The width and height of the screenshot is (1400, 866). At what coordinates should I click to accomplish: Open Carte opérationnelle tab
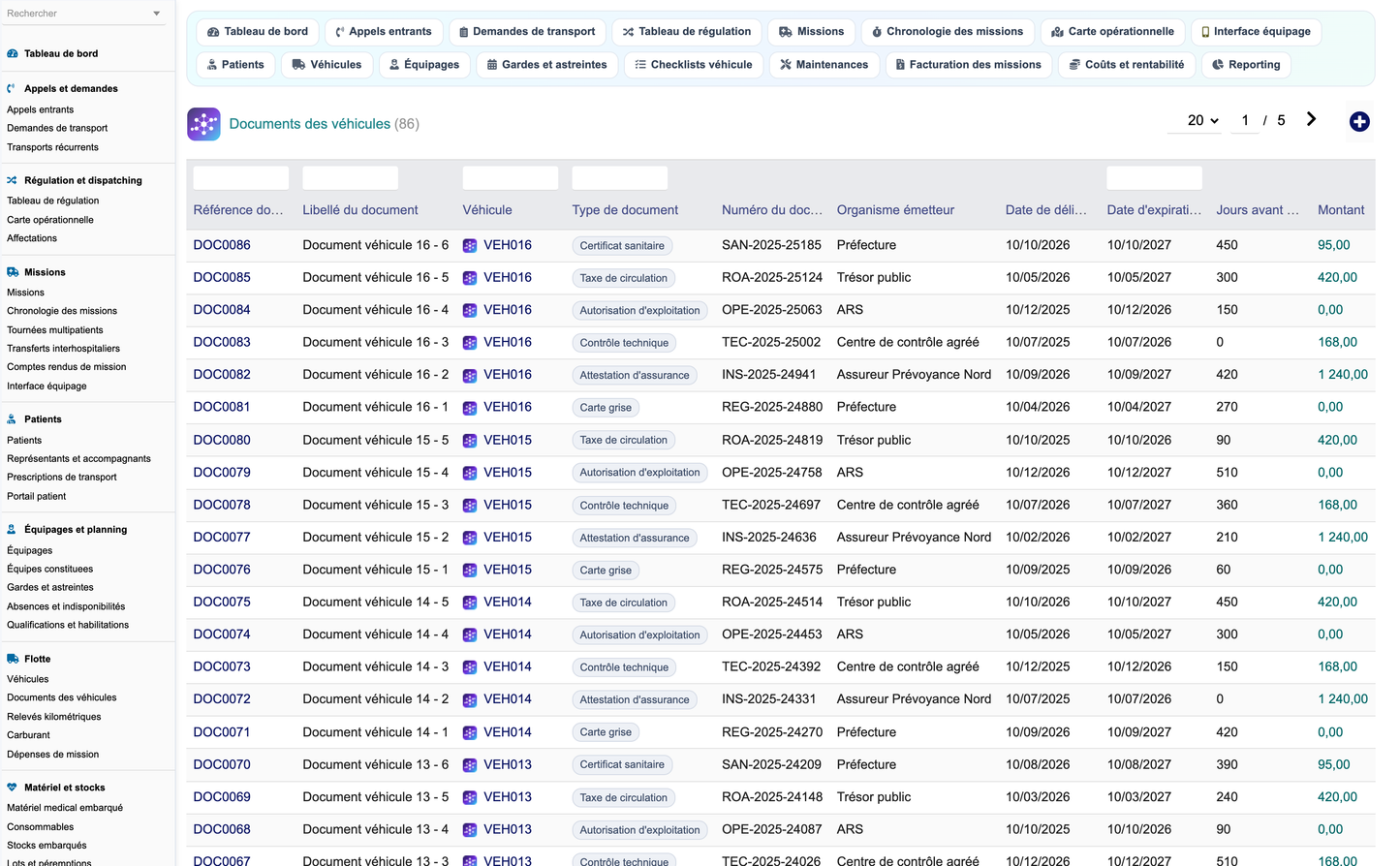(x=1112, y=32)
